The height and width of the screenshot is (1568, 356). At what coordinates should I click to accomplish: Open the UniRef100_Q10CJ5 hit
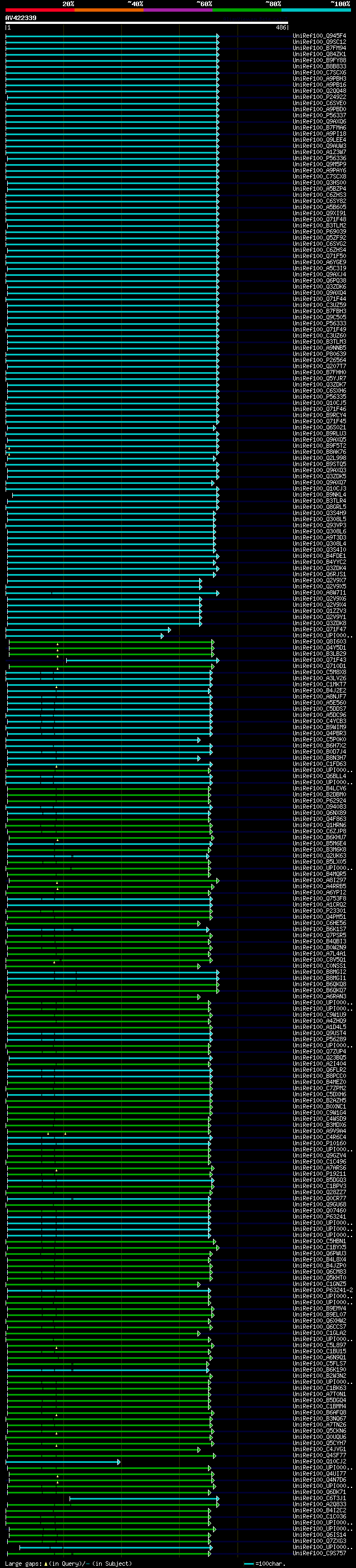pyautogui.click(x=319, y=403)
